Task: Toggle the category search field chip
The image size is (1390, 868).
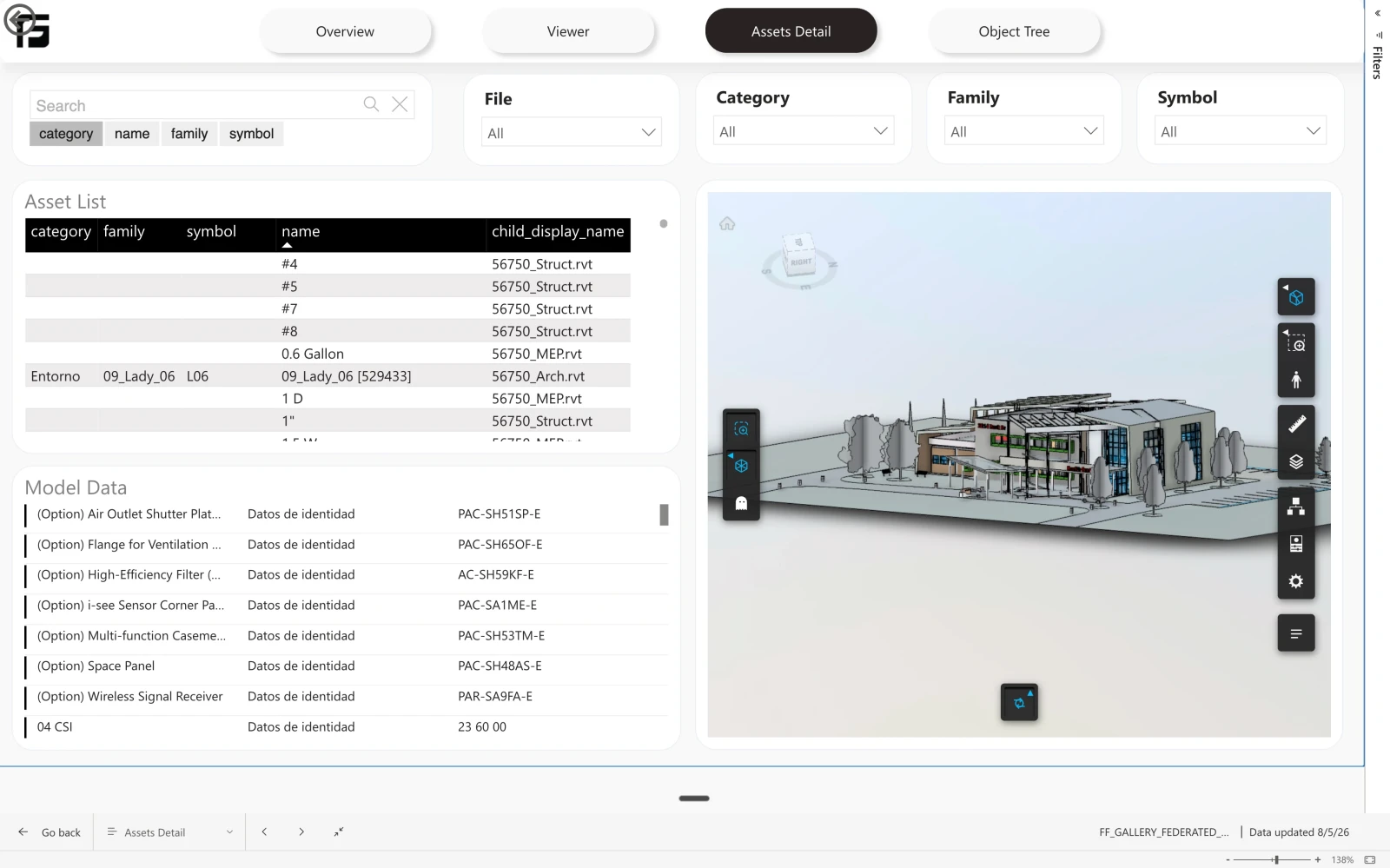Action: click(66, 134)
